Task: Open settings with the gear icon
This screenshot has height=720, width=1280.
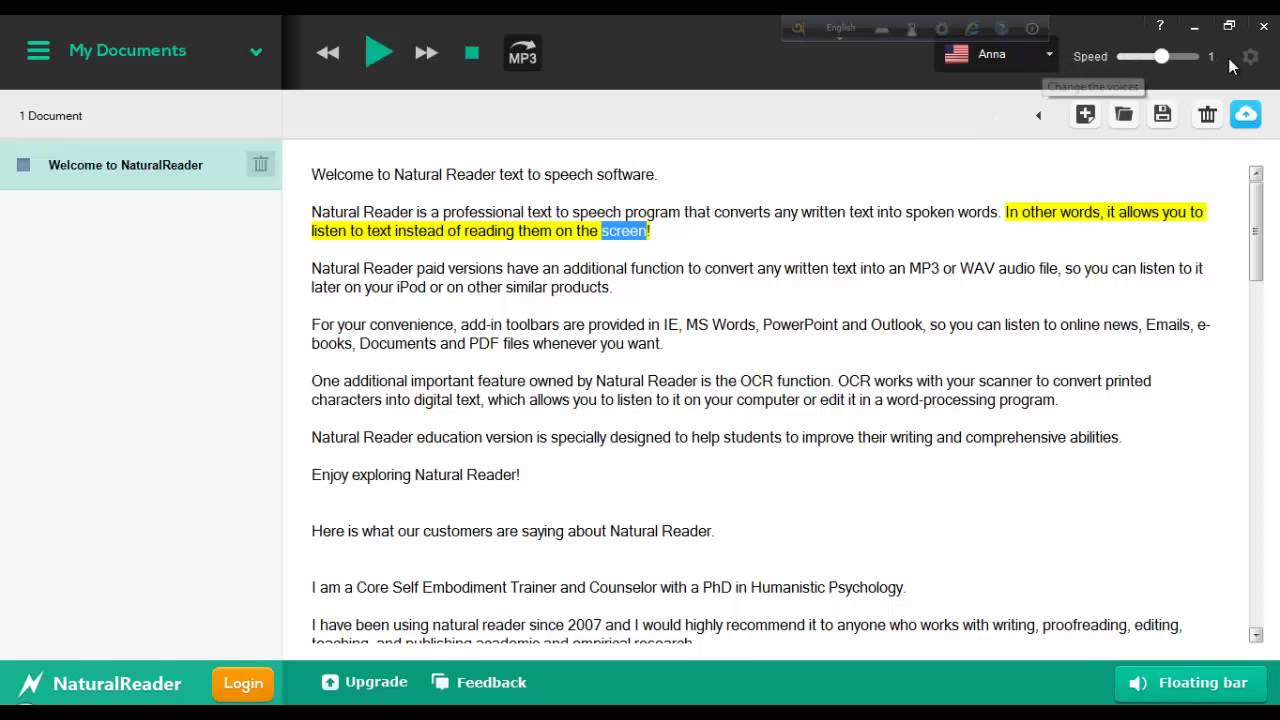Action: [1250, 57]
